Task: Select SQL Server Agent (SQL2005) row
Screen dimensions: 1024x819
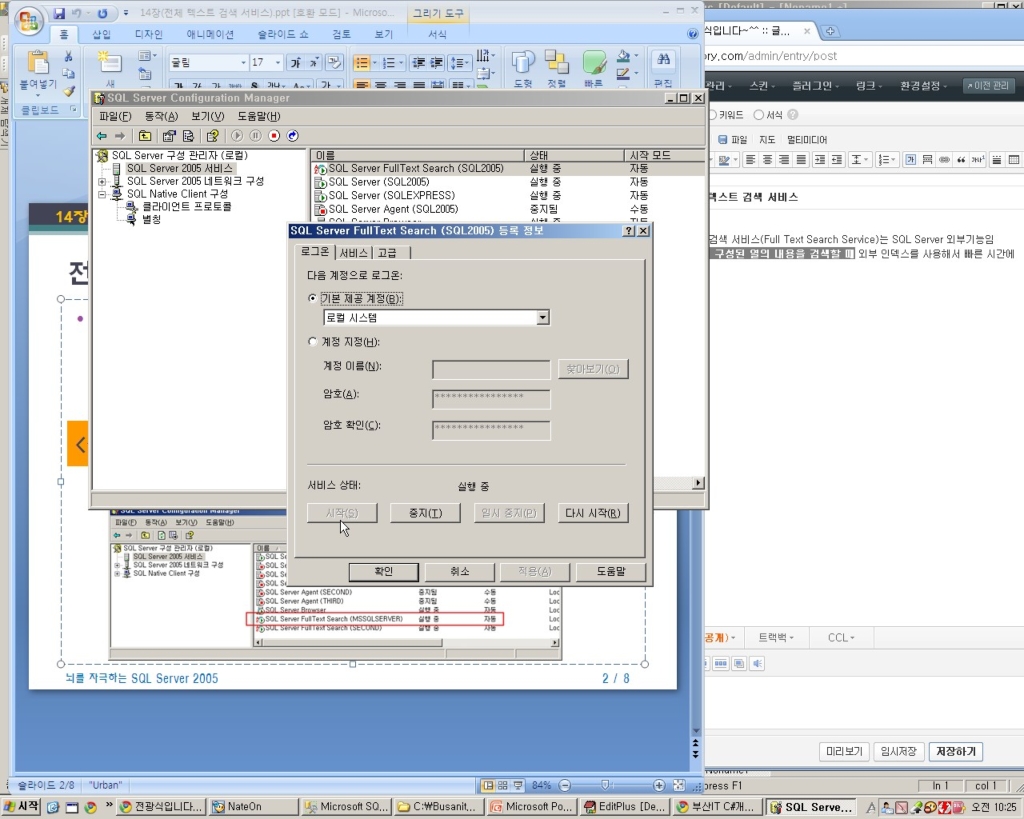Action: (x=392, y=209)
